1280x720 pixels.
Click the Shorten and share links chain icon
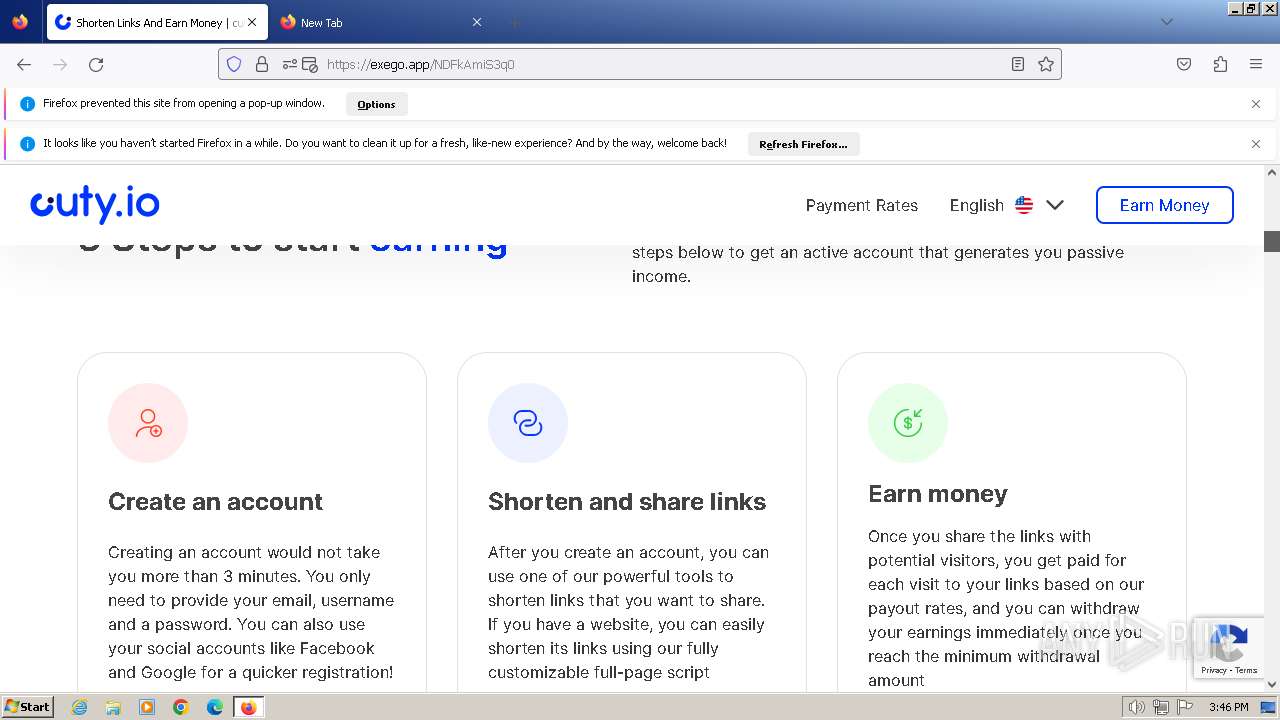[528, 423]
